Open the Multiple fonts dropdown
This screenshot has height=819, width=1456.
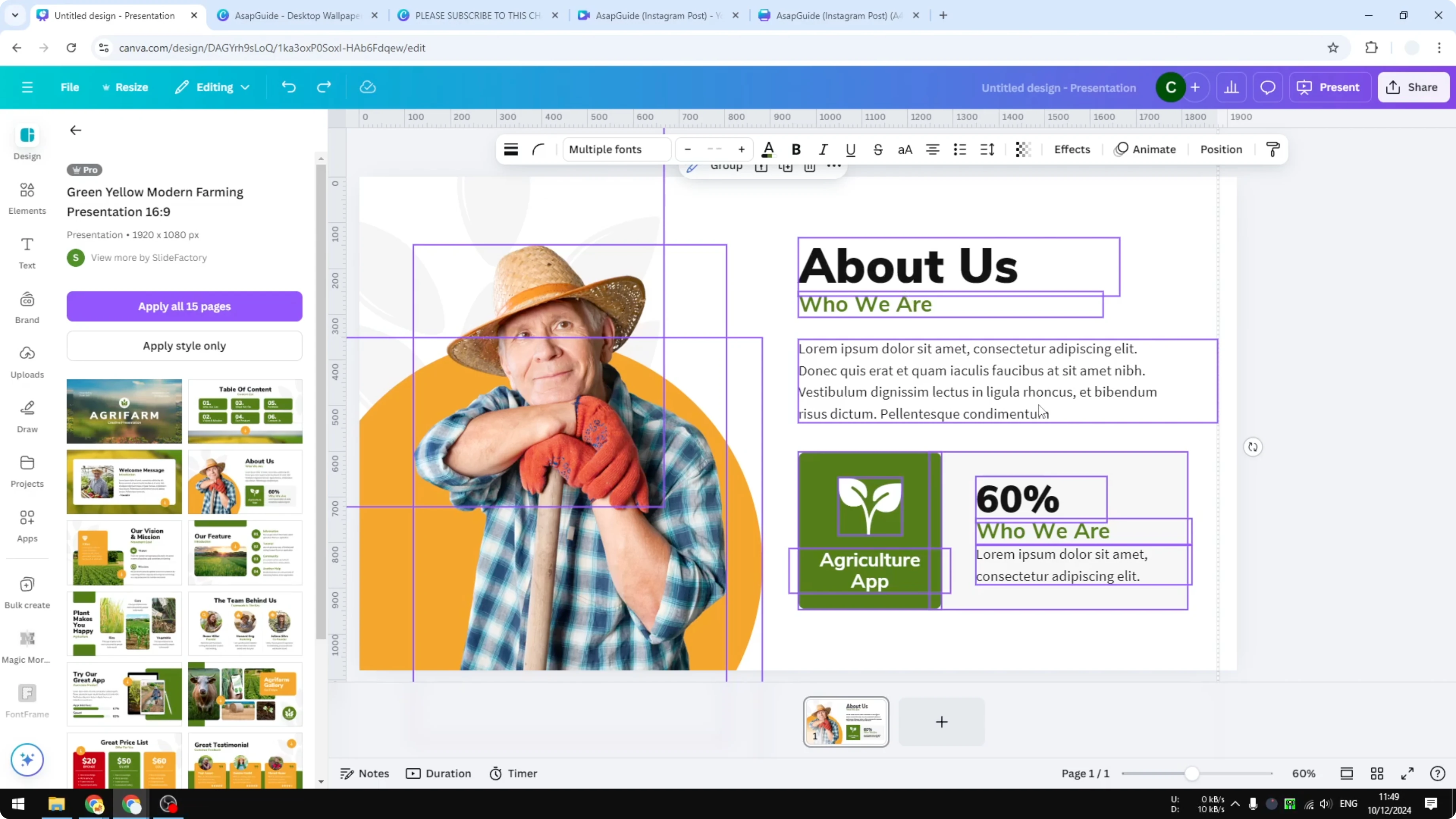coord(616,149)
